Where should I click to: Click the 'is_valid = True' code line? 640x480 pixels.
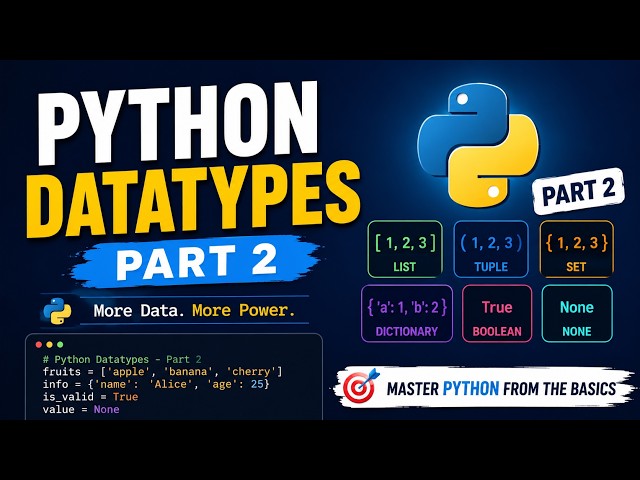coord(90,397)
